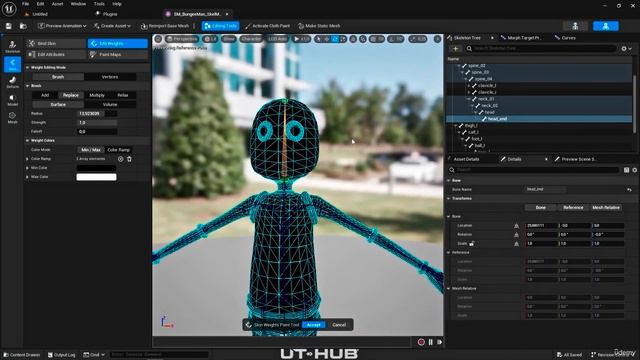This screenshot has height=360, width=640.
Task: Open the Cmd dropdown in status bar
Action: [94, 355]
